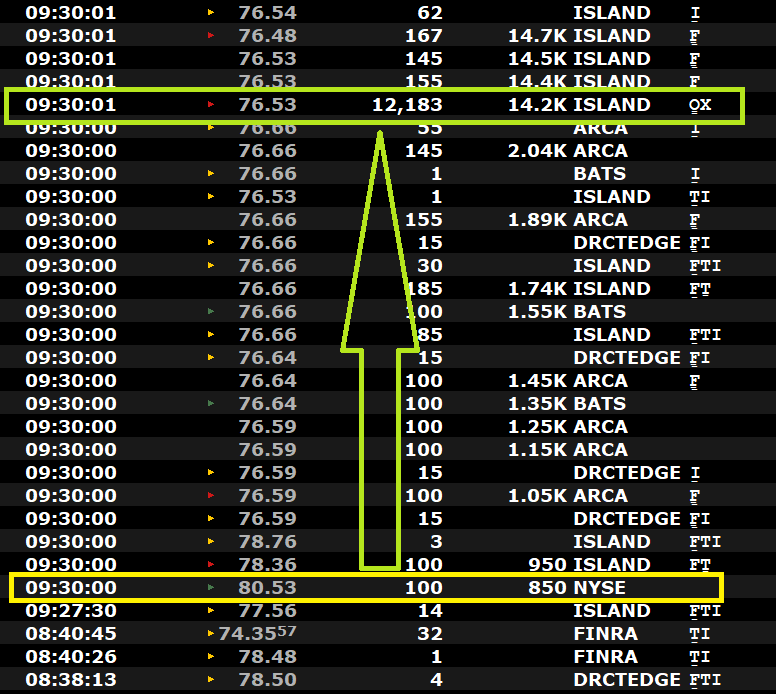Select the NYSE exchange label at 09:30:00
The width and height of the screenshot is (776, 694).
coord(598,588)
